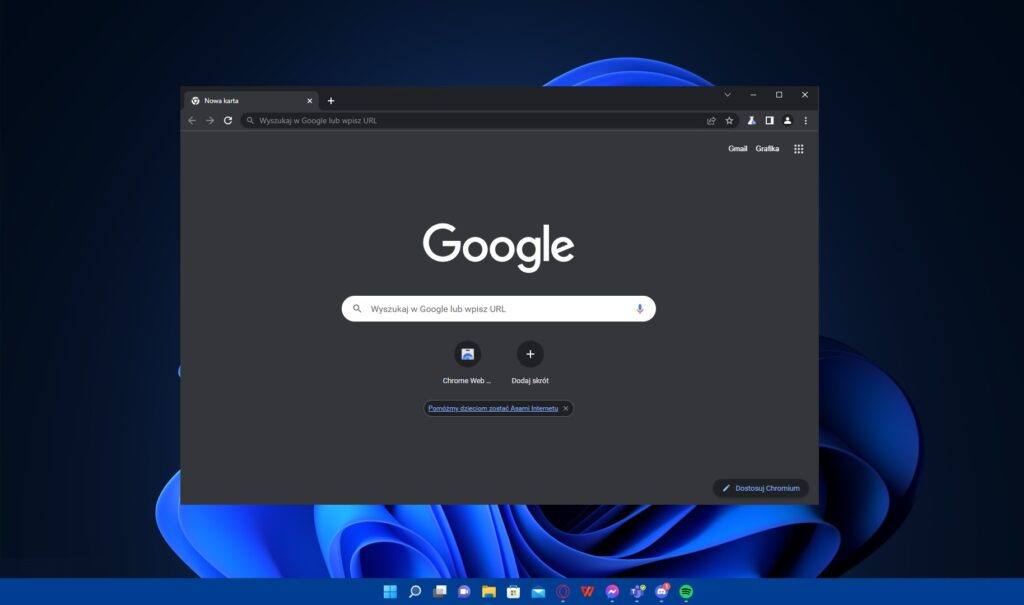The image size is (1024, 605).
Task: Dismiss the Asami Internetu promo chip
Action: pyautogui.click(x=566, y=408)
